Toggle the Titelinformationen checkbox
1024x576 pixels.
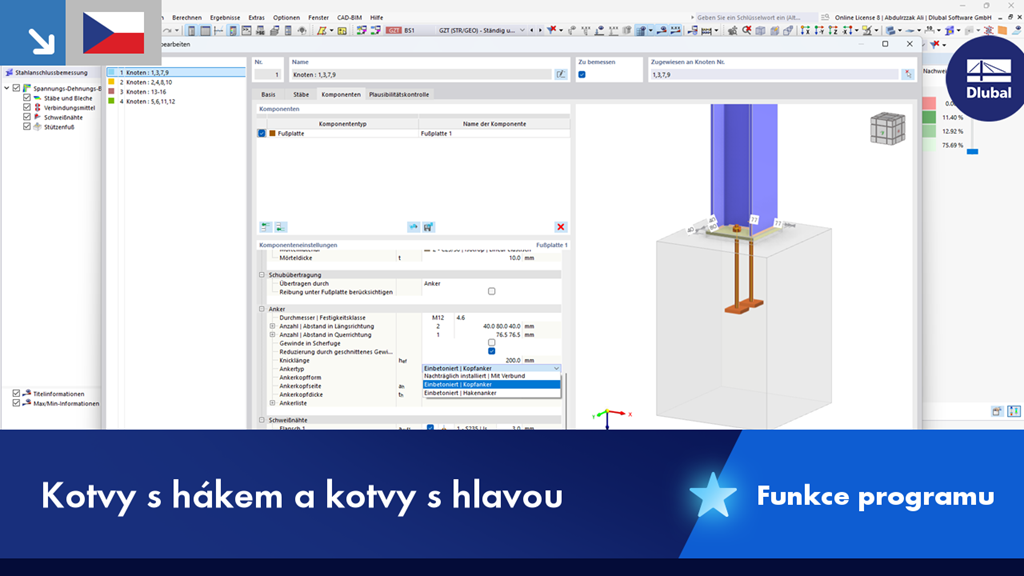click(16, 393)
